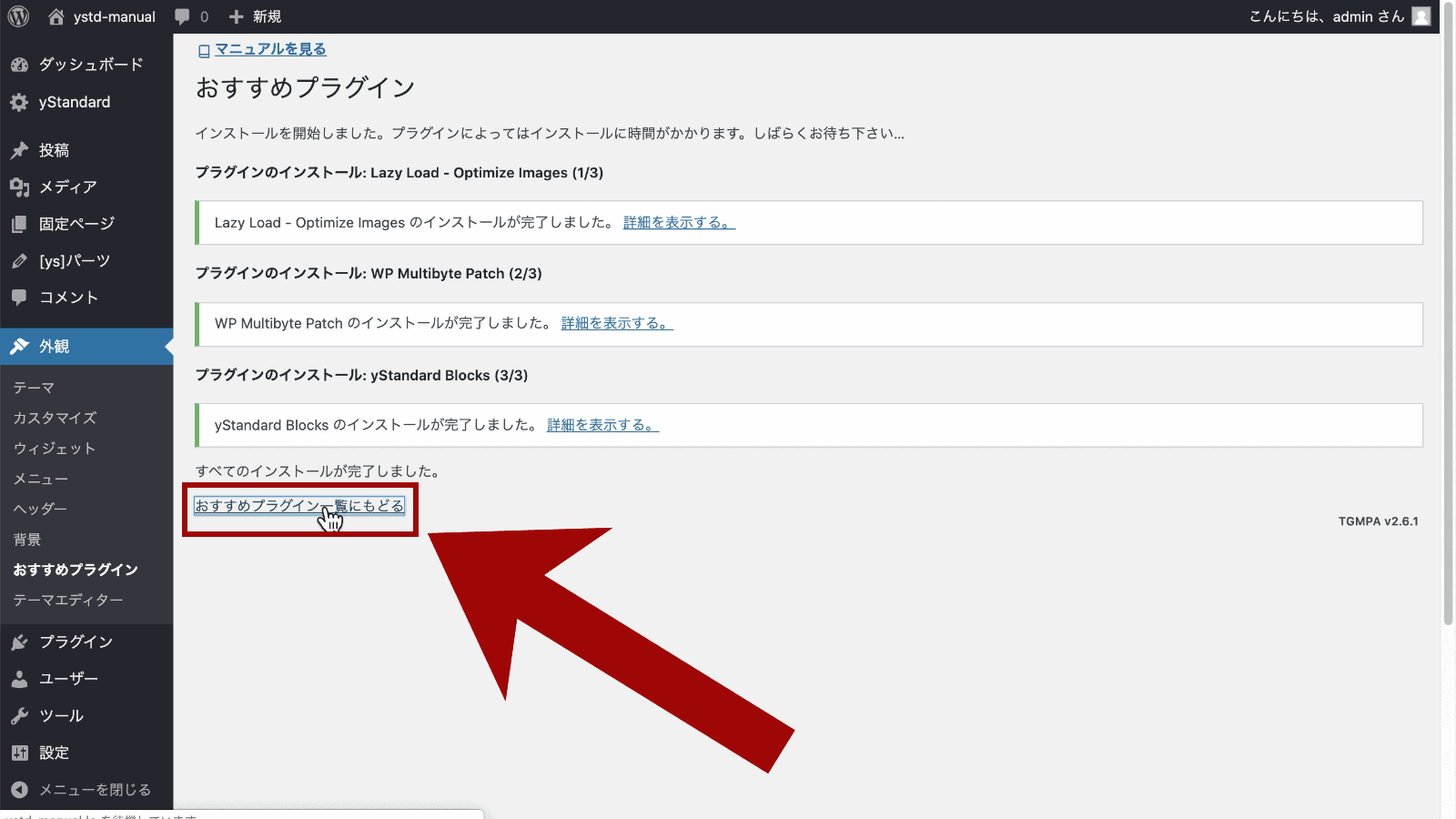Screen dimensions: 1456x819
Task: Click the [ys]パーツ pencil icon
Action: click(x=19, y=261)
